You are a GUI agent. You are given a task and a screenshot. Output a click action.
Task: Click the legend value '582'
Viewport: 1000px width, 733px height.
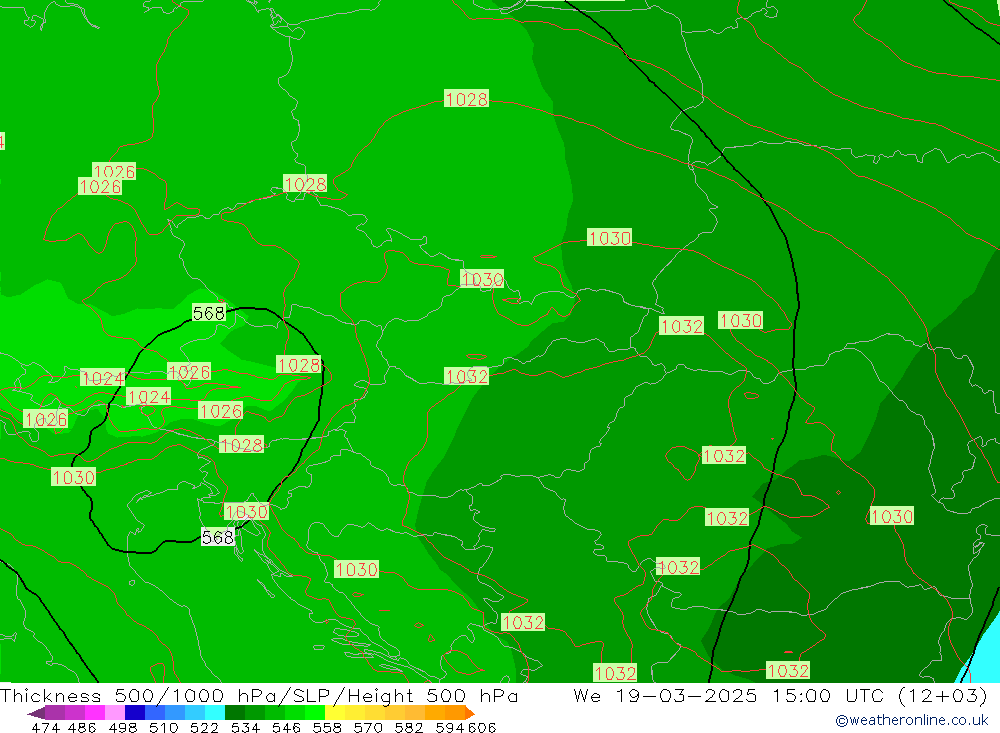(x=408, y=727)
